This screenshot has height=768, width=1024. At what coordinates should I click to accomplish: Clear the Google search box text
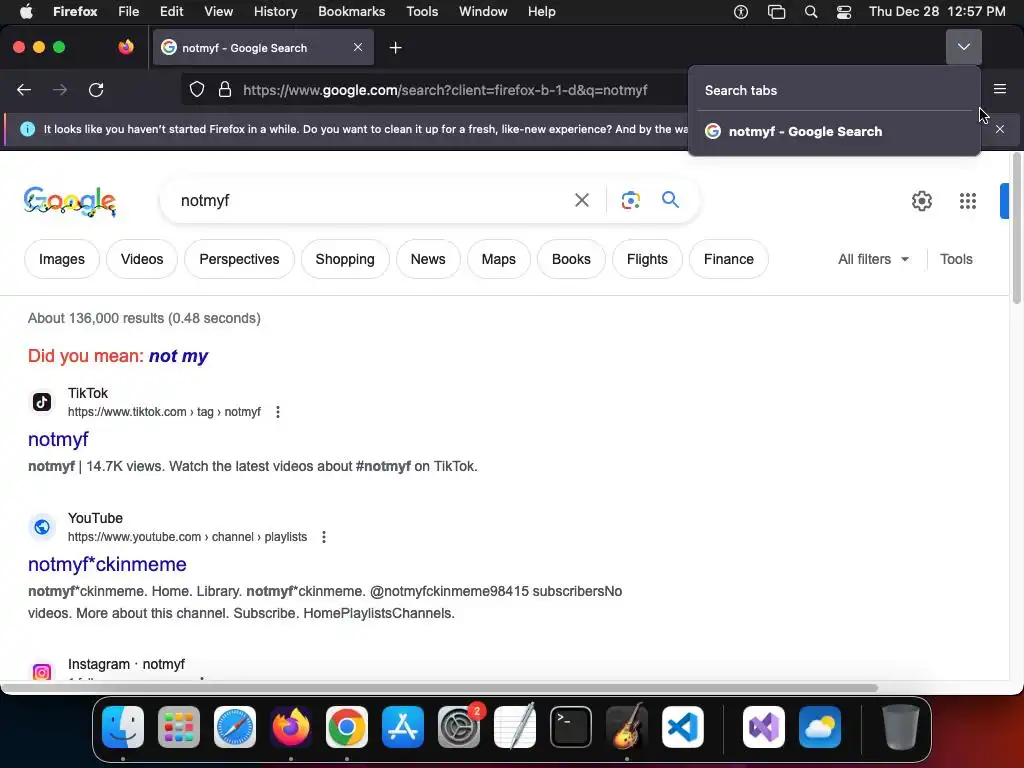[581, 200]
